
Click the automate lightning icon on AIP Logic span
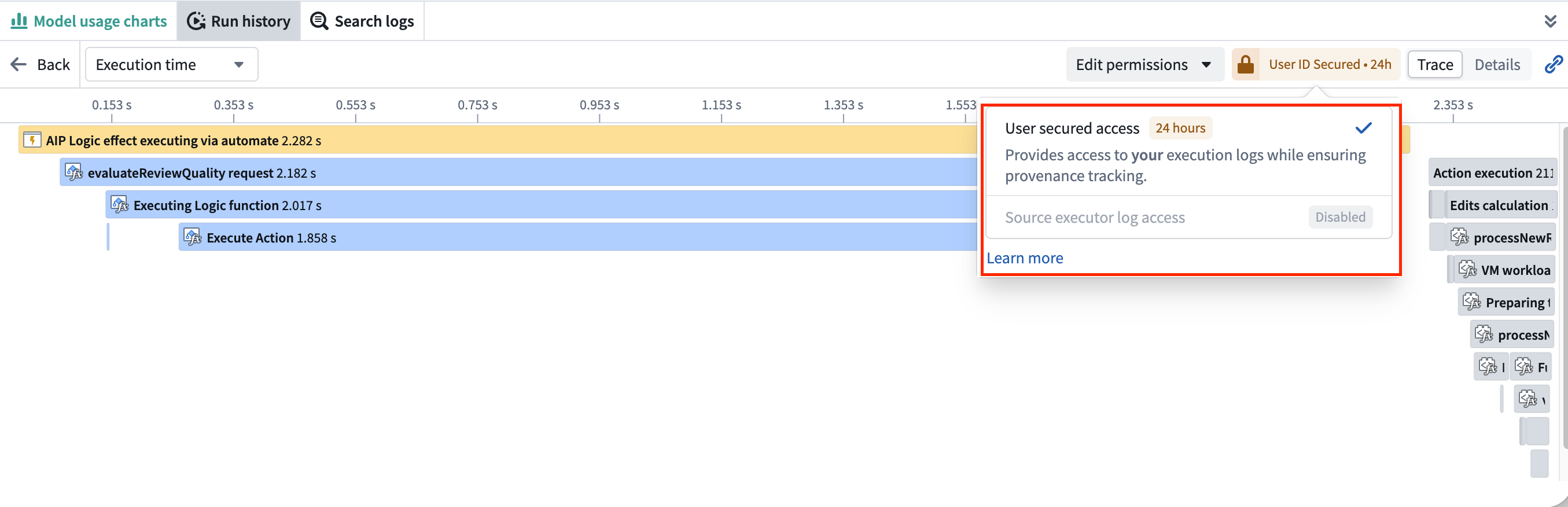point(32,140)
